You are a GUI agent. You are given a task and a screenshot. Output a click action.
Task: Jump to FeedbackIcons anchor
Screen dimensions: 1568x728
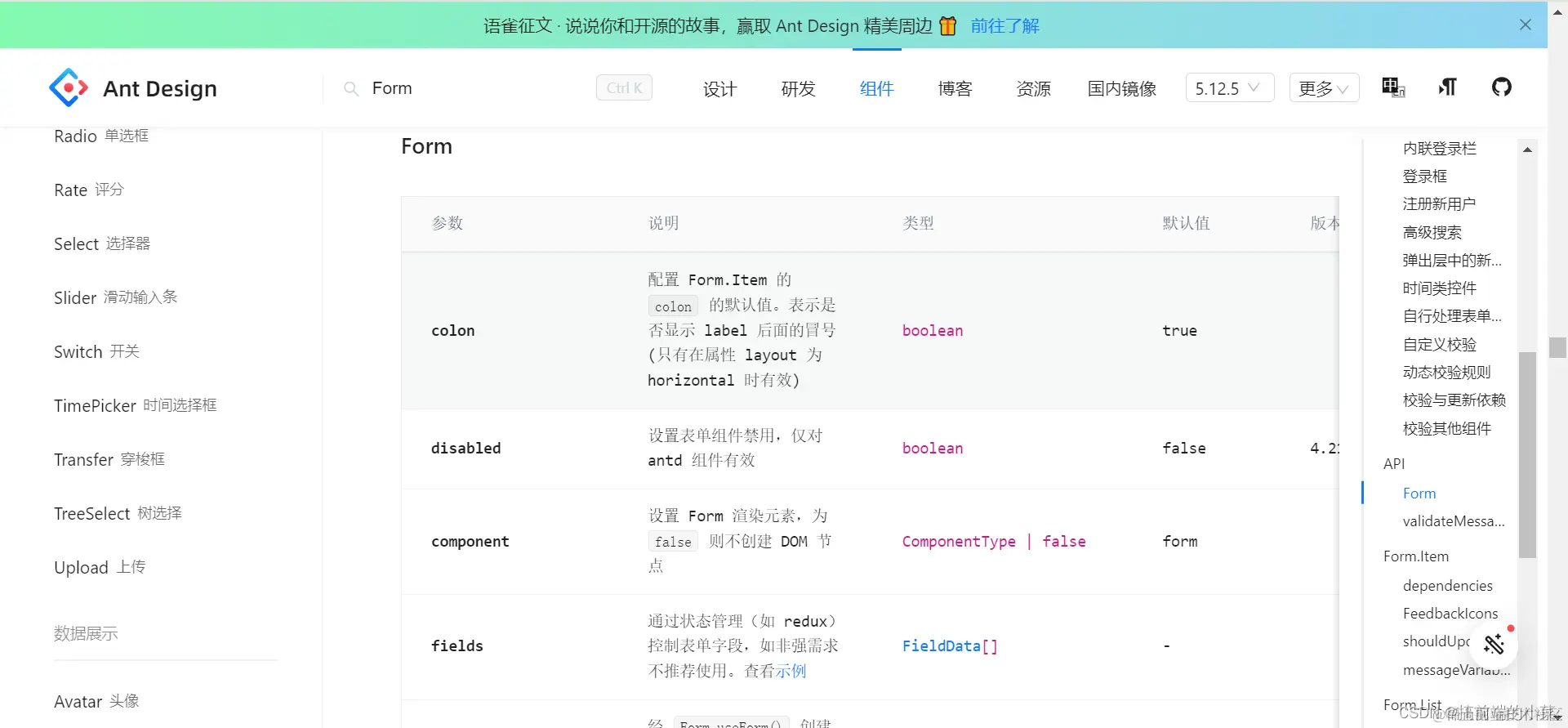pos(1450,613)
